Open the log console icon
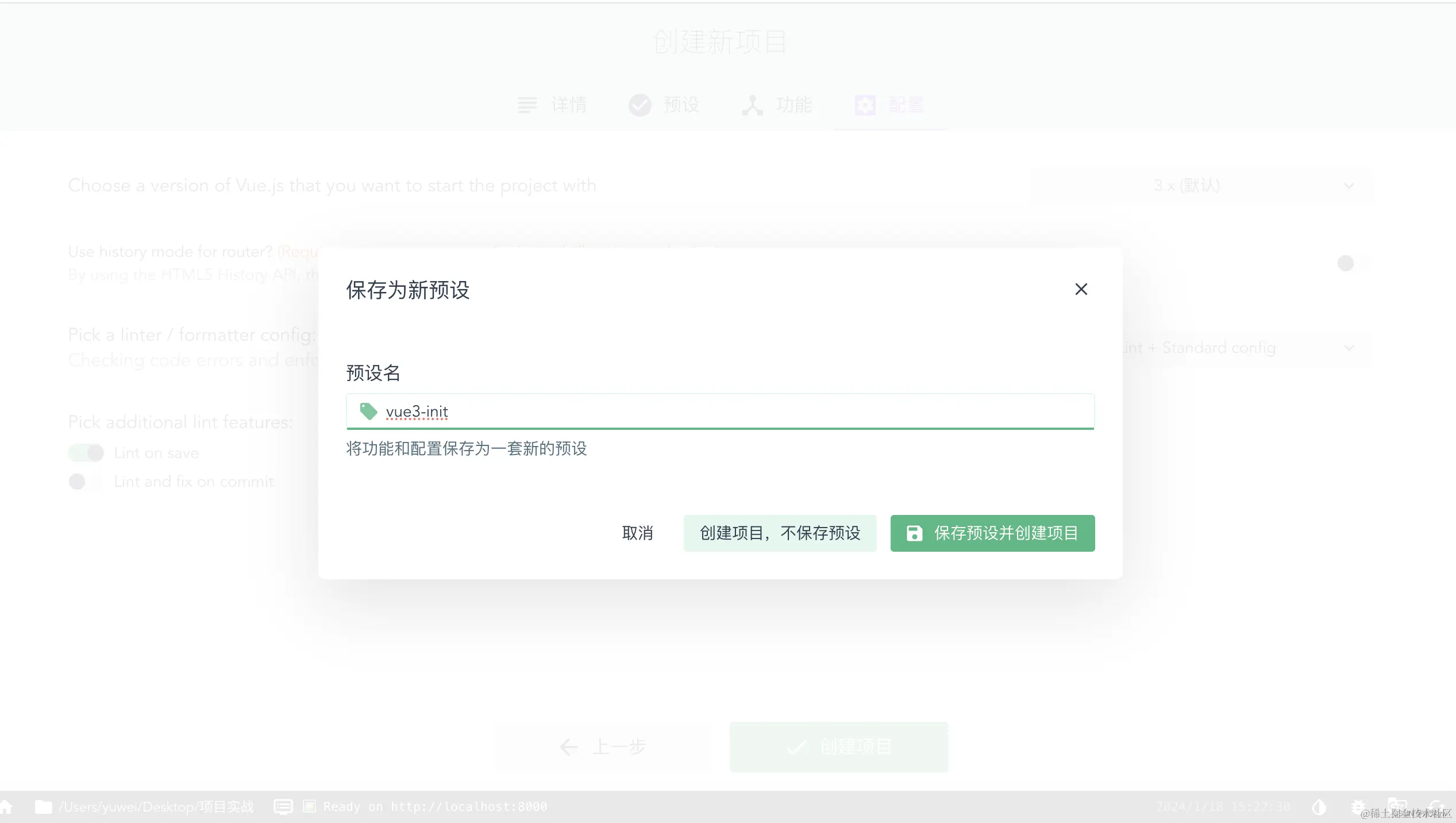This screenshot has width=1456, height=823. click(x=283, y=807)
